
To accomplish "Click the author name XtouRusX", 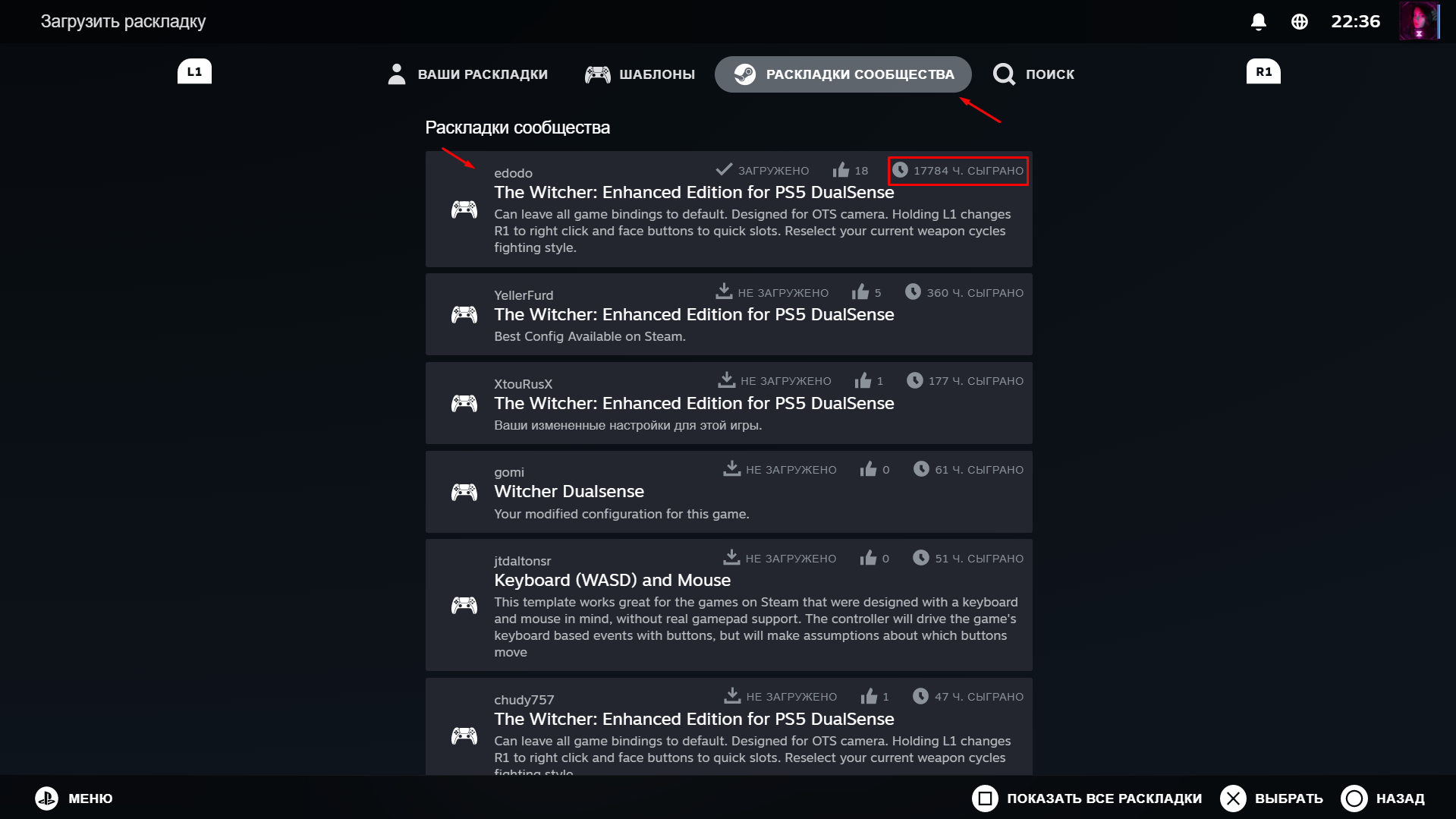I will [x=523, y=384].
